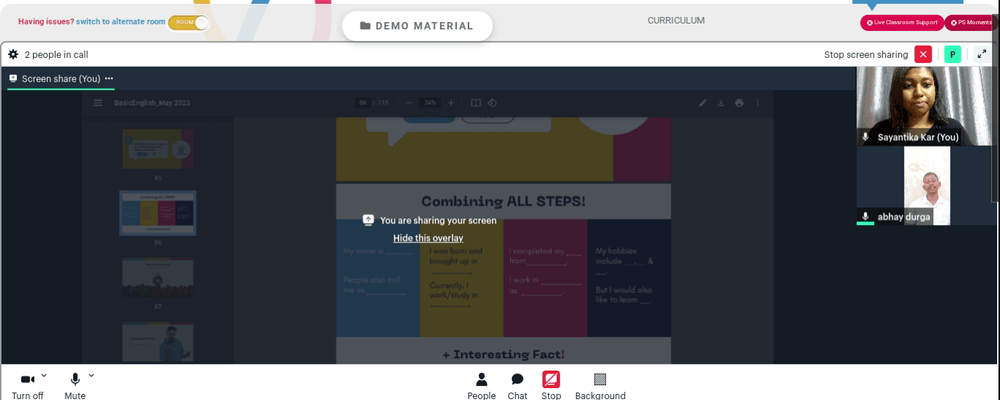The width and height of the screenshot is (1000, 400).
Task: Open Background effects
Action: (600, 386)
